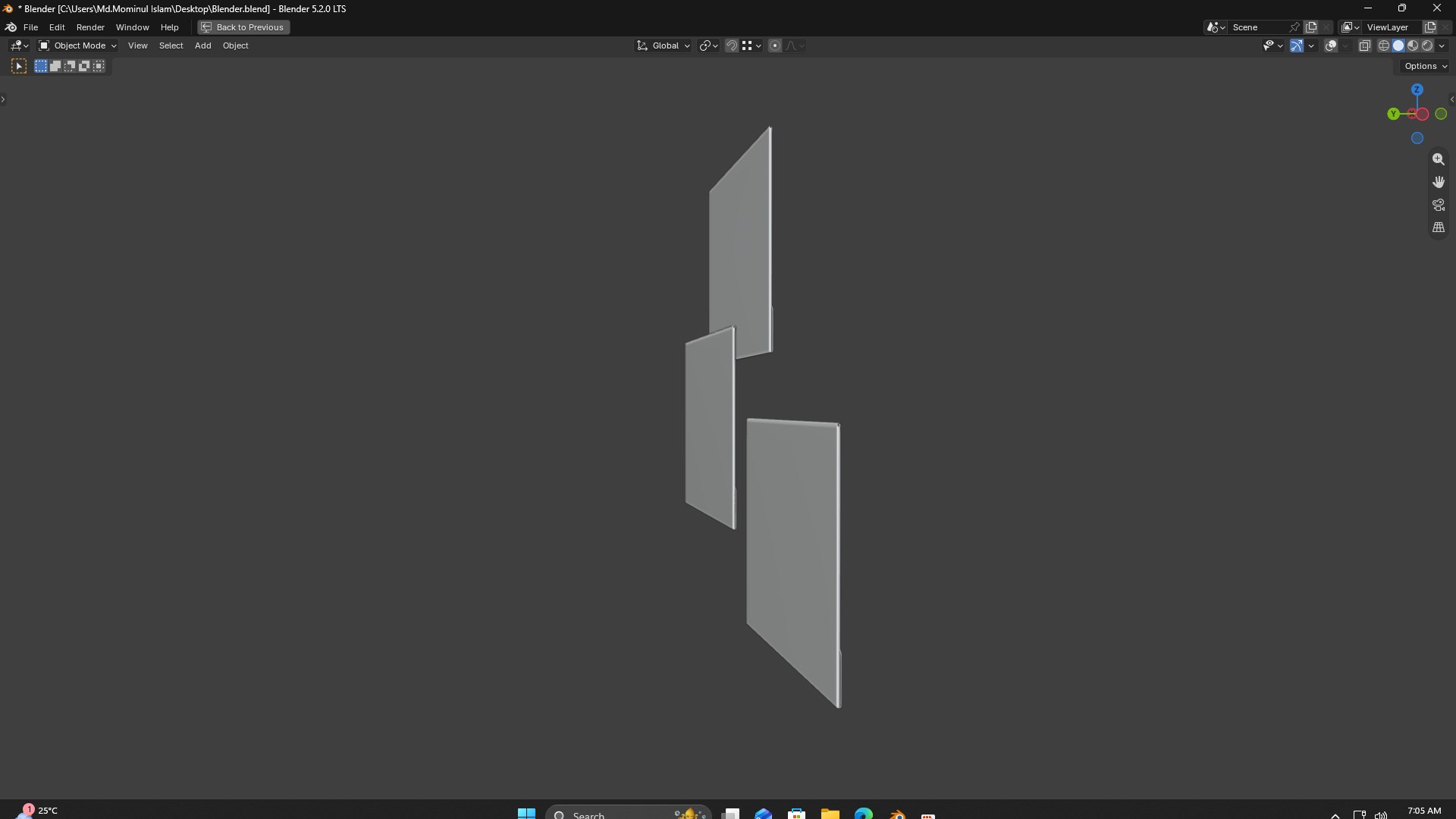1456x819 pixels.
Task: Switch to Material Preview shading
Action: point(1413,46)
